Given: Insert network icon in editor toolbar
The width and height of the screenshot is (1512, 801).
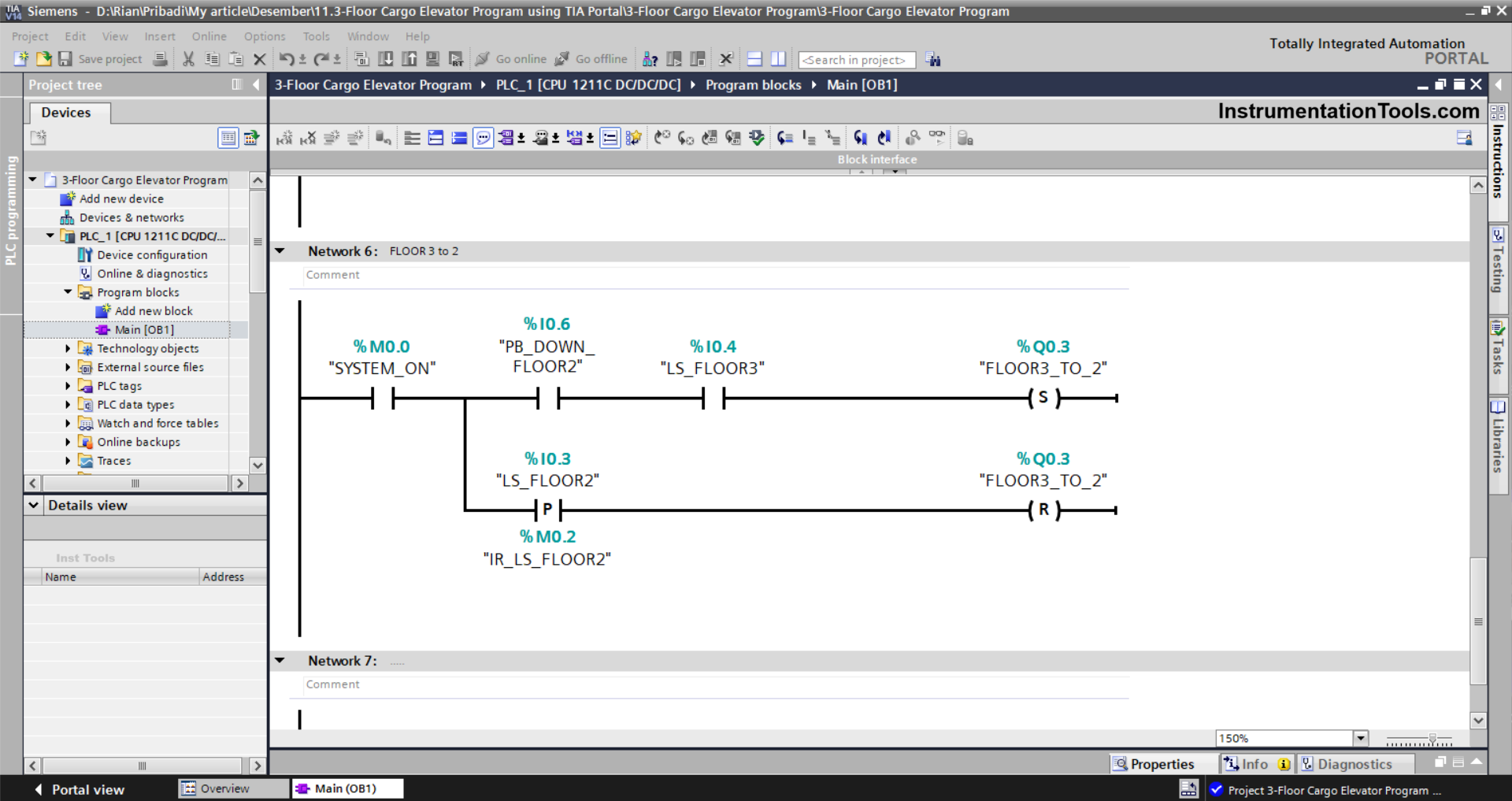Looking at the screenshot, I should tap(284, 138).
